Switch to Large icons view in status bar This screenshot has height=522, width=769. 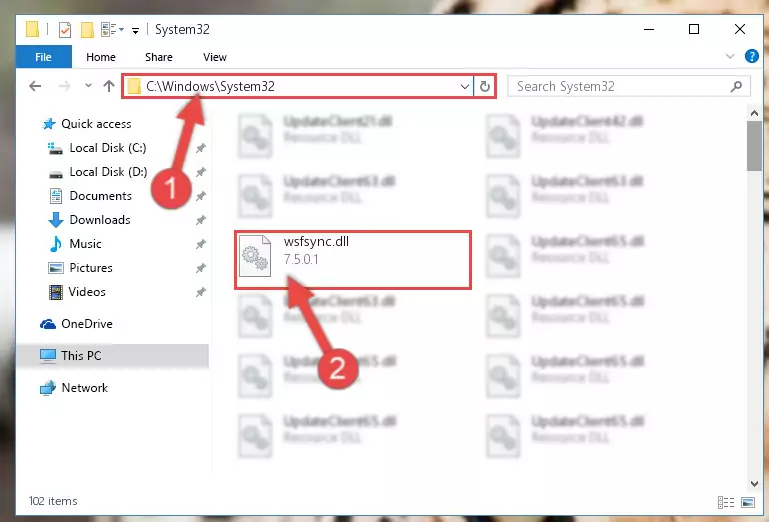[x=748, y=502]
